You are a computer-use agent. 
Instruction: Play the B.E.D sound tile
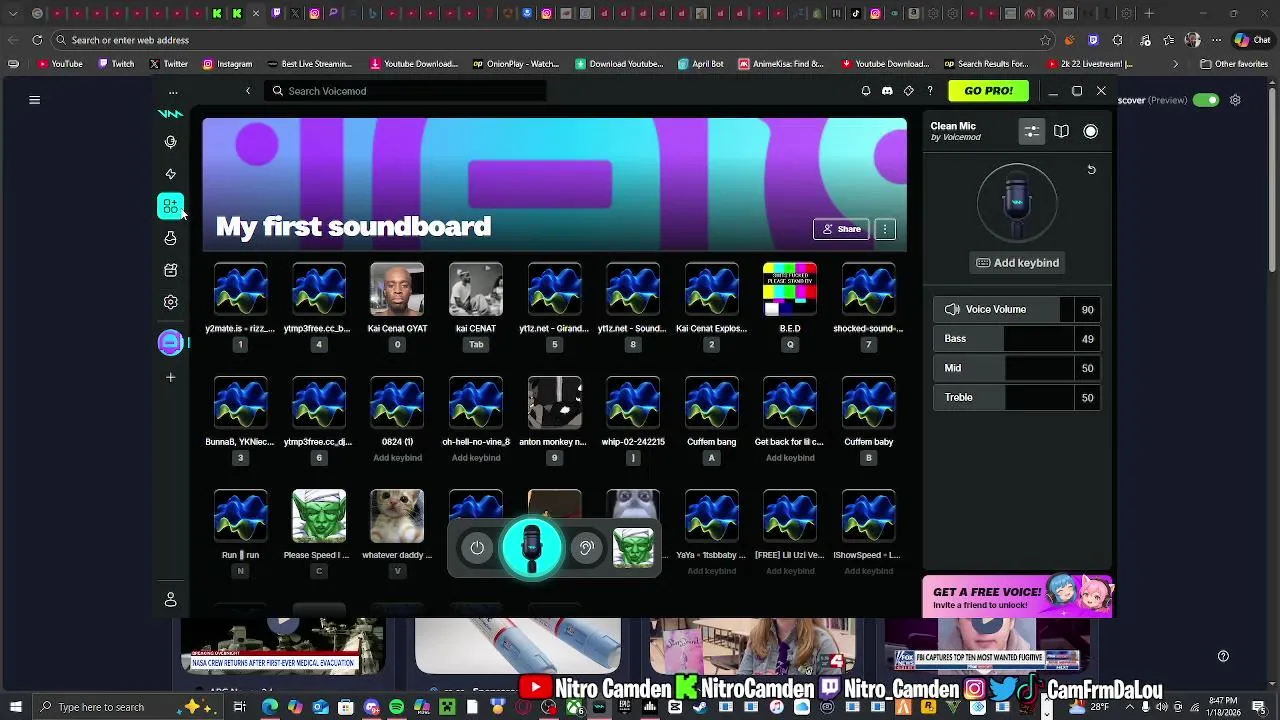pyautogui.click(x=790, y=289)
